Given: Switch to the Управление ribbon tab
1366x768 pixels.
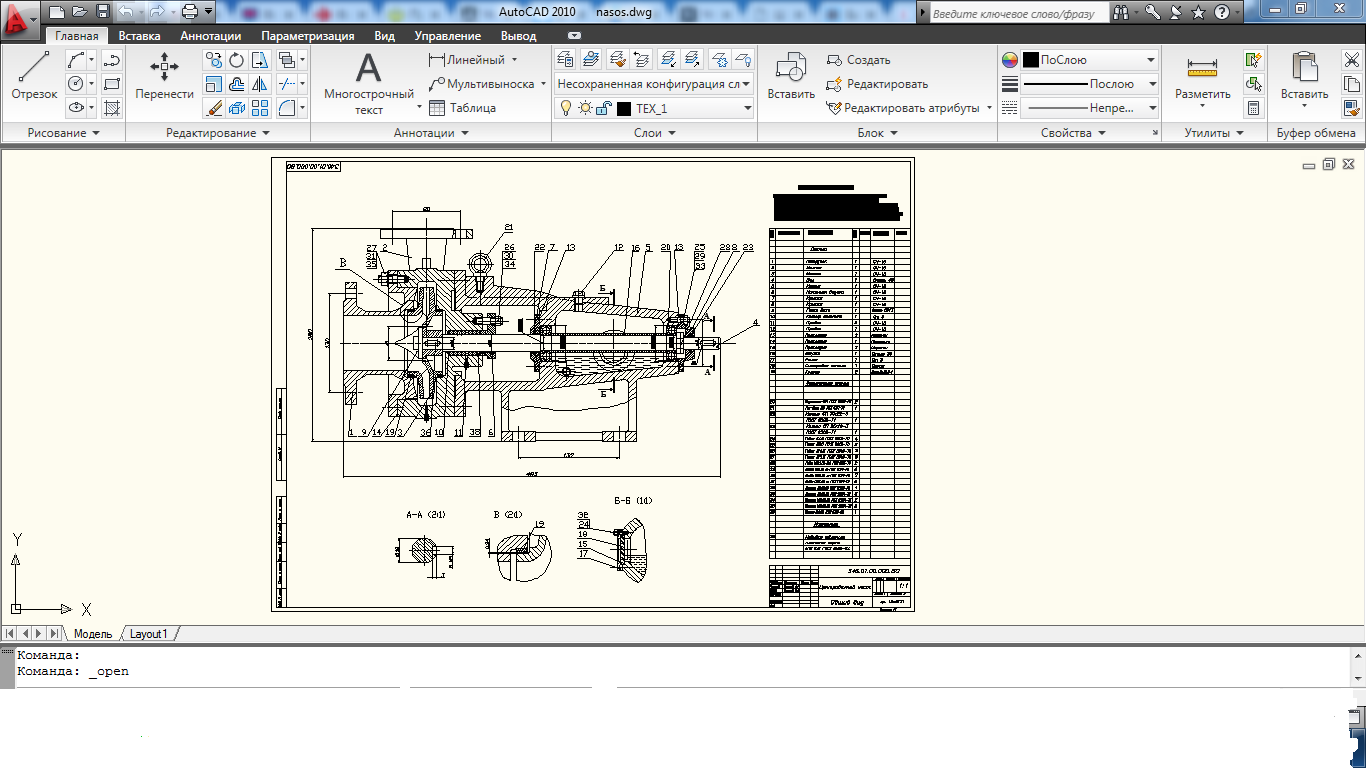Looking at the screenshot, I should (x=447, y=36).
